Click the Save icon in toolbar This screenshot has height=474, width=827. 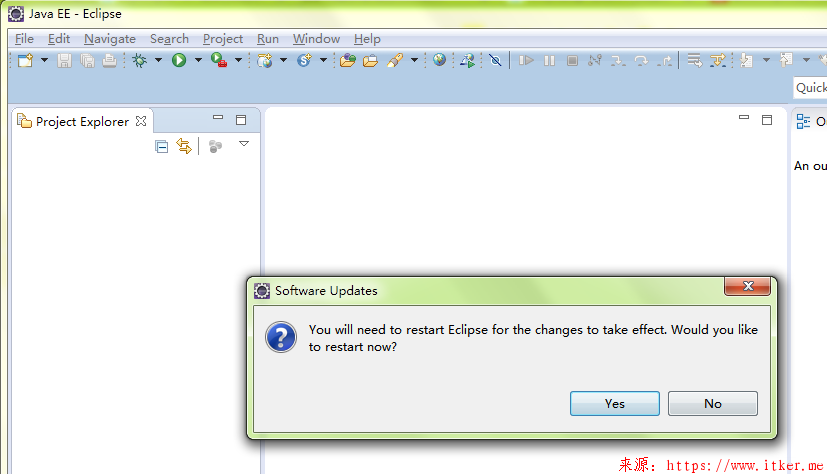(64, 61)
